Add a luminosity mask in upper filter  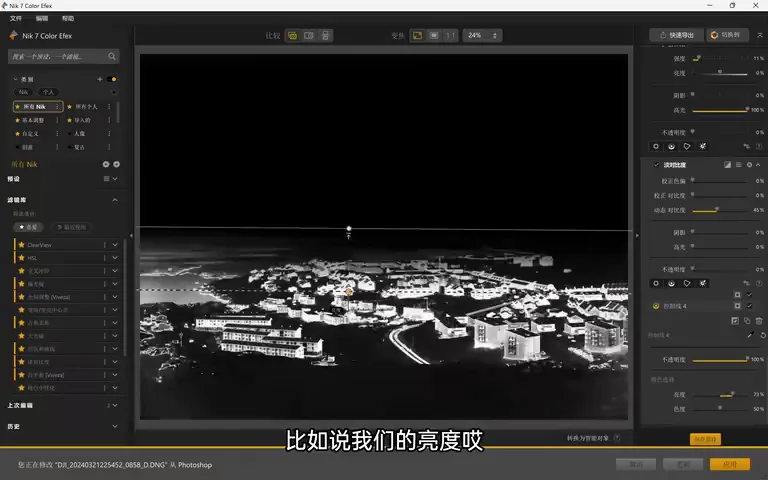703,146
